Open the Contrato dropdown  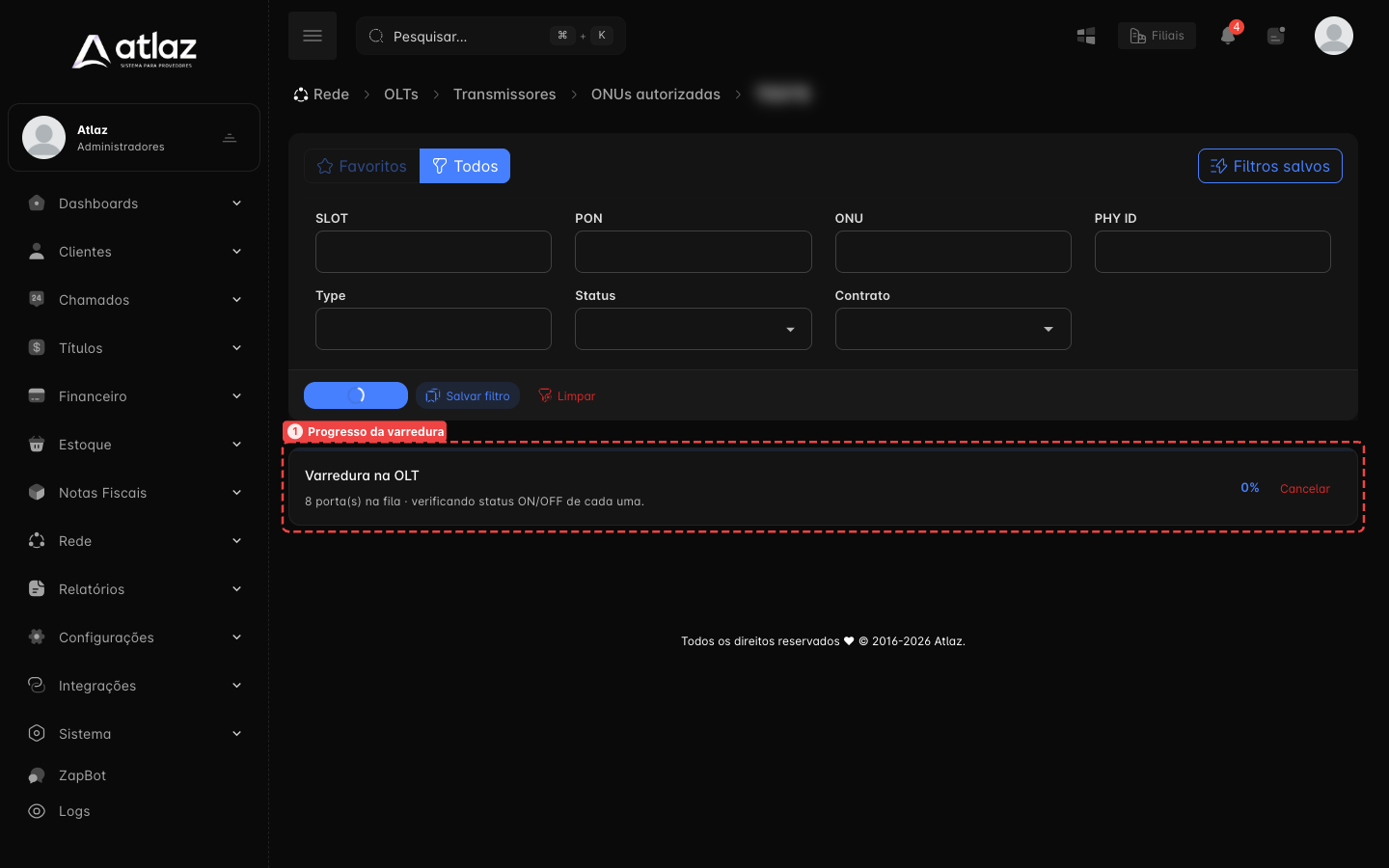click(x=953, y=329)
